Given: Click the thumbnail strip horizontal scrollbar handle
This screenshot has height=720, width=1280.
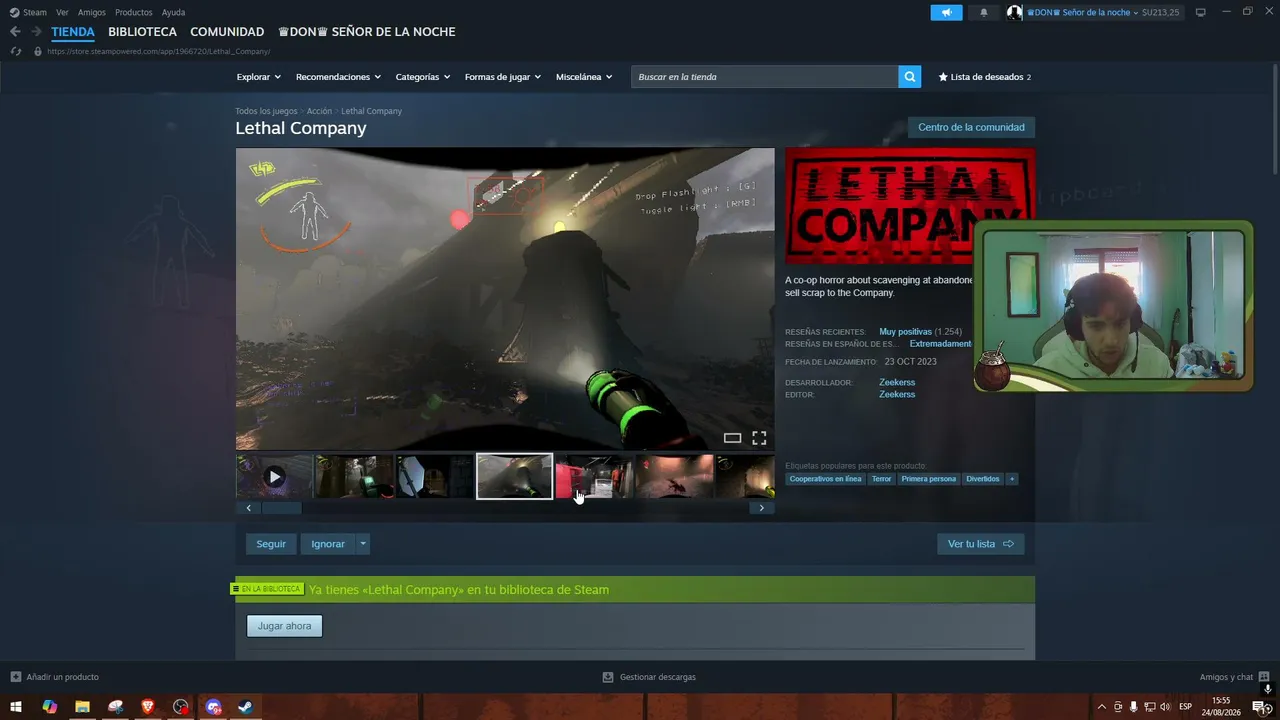Looking at the screenshot, I should (281, 508).
